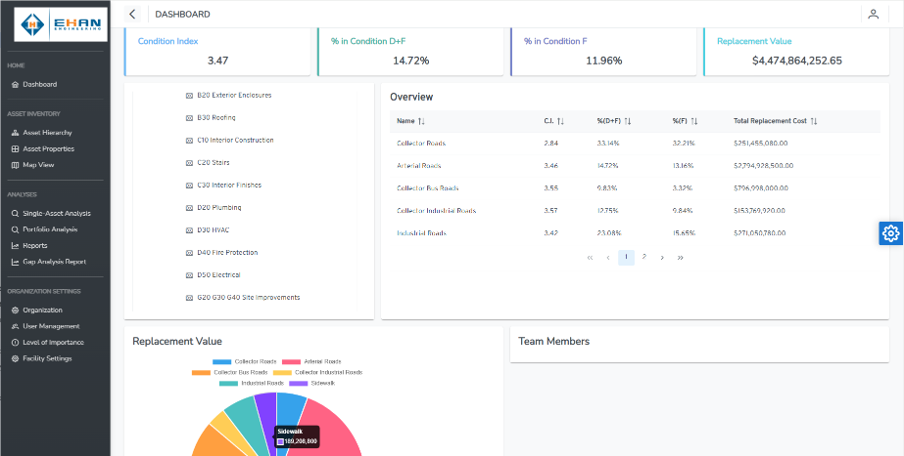Viewport: 904px width, 456px height.
Task: Click the Single-Asset Analysis search icon
Action: click(16, 213)
